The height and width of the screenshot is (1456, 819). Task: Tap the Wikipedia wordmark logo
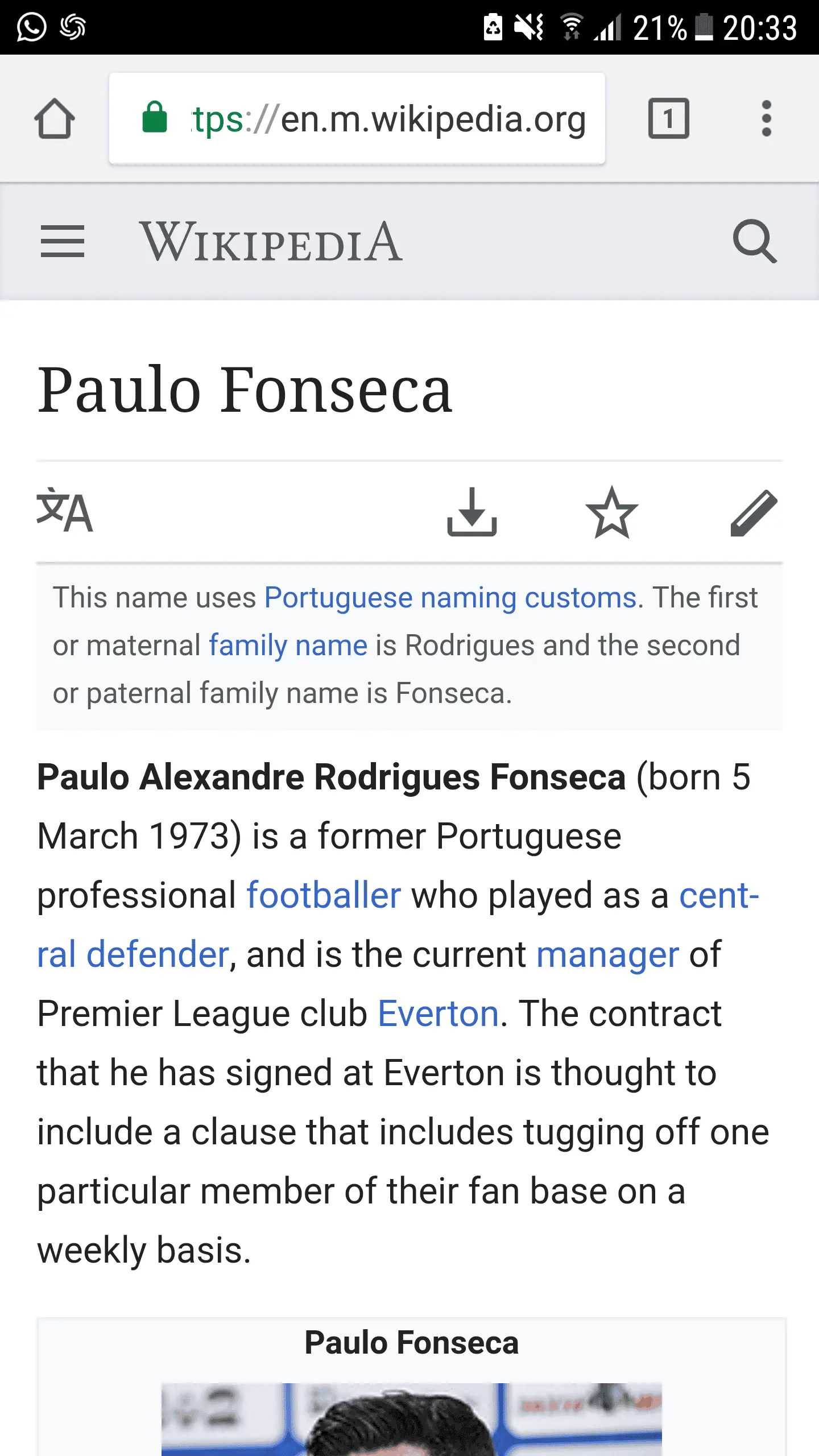[271, 242]
